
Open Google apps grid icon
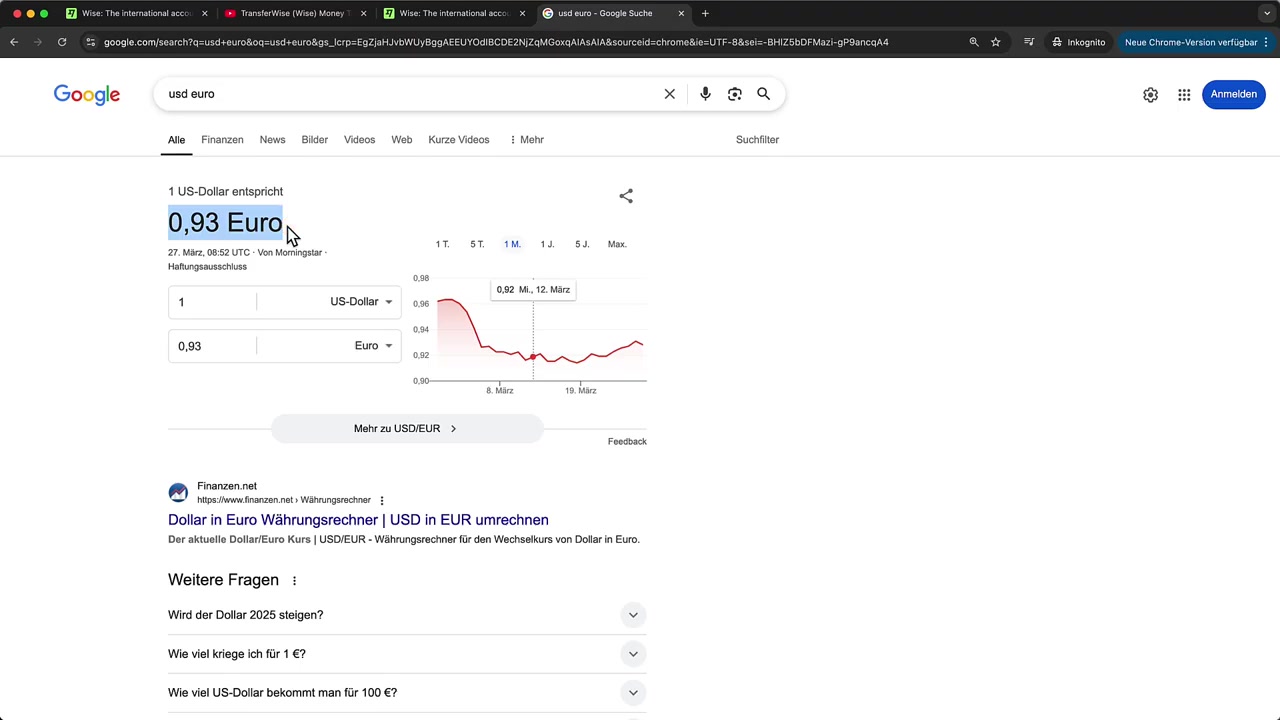(1184, 94)
